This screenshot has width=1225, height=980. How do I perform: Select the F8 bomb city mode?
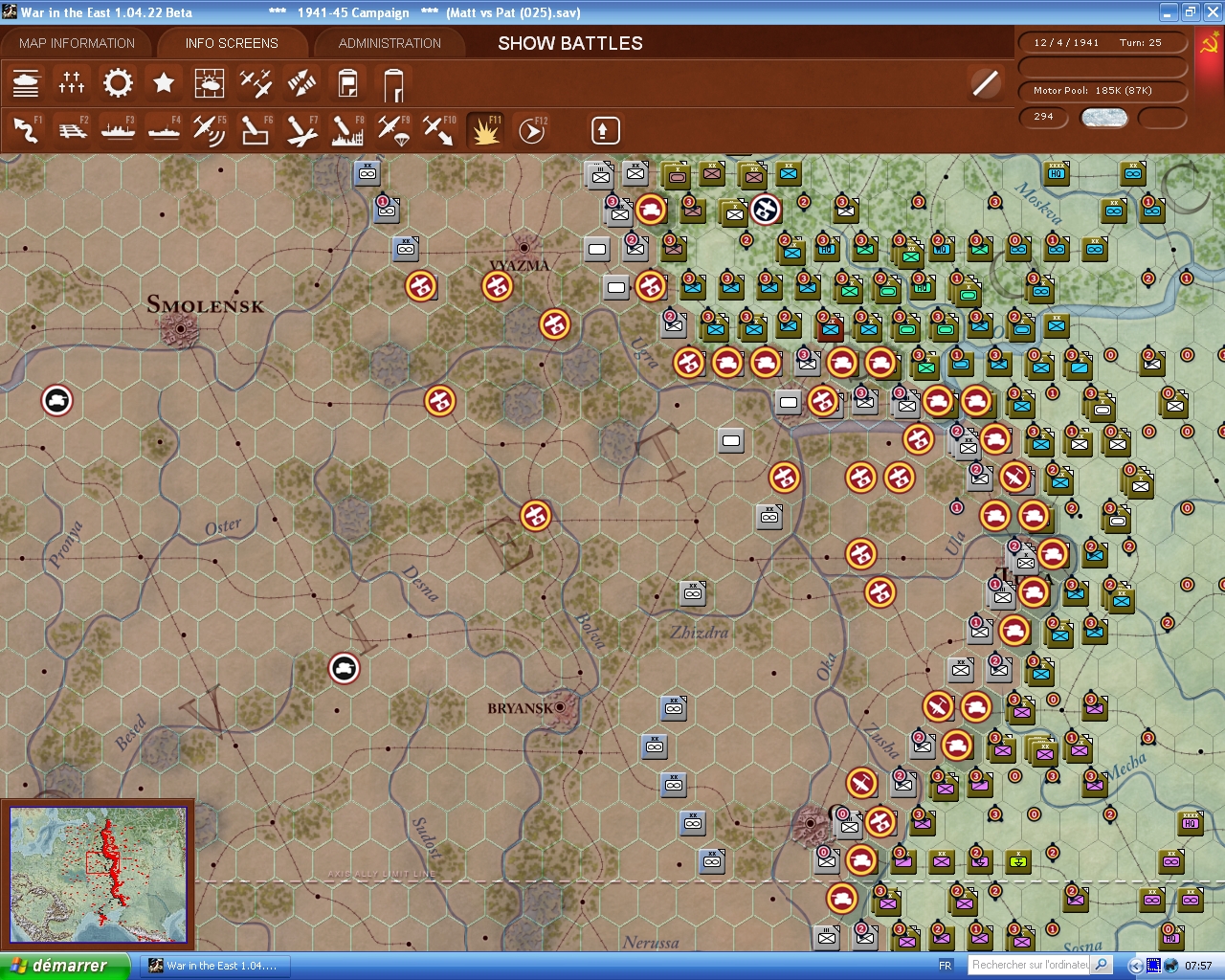(x=347, y=129)
